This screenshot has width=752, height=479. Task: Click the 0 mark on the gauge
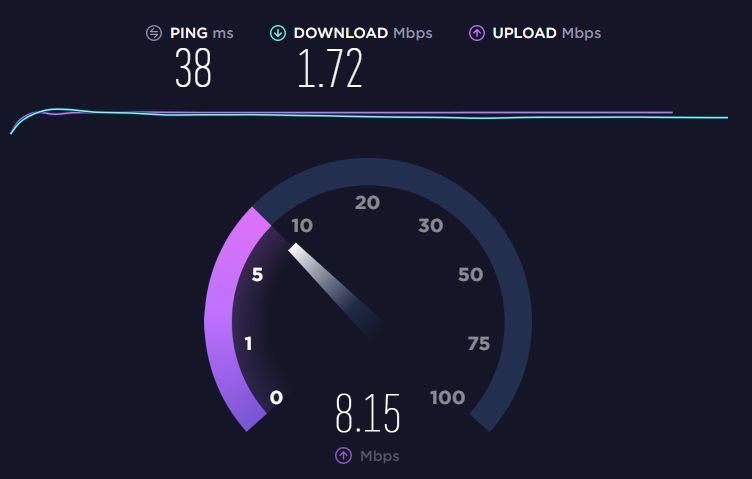(276, 397)
